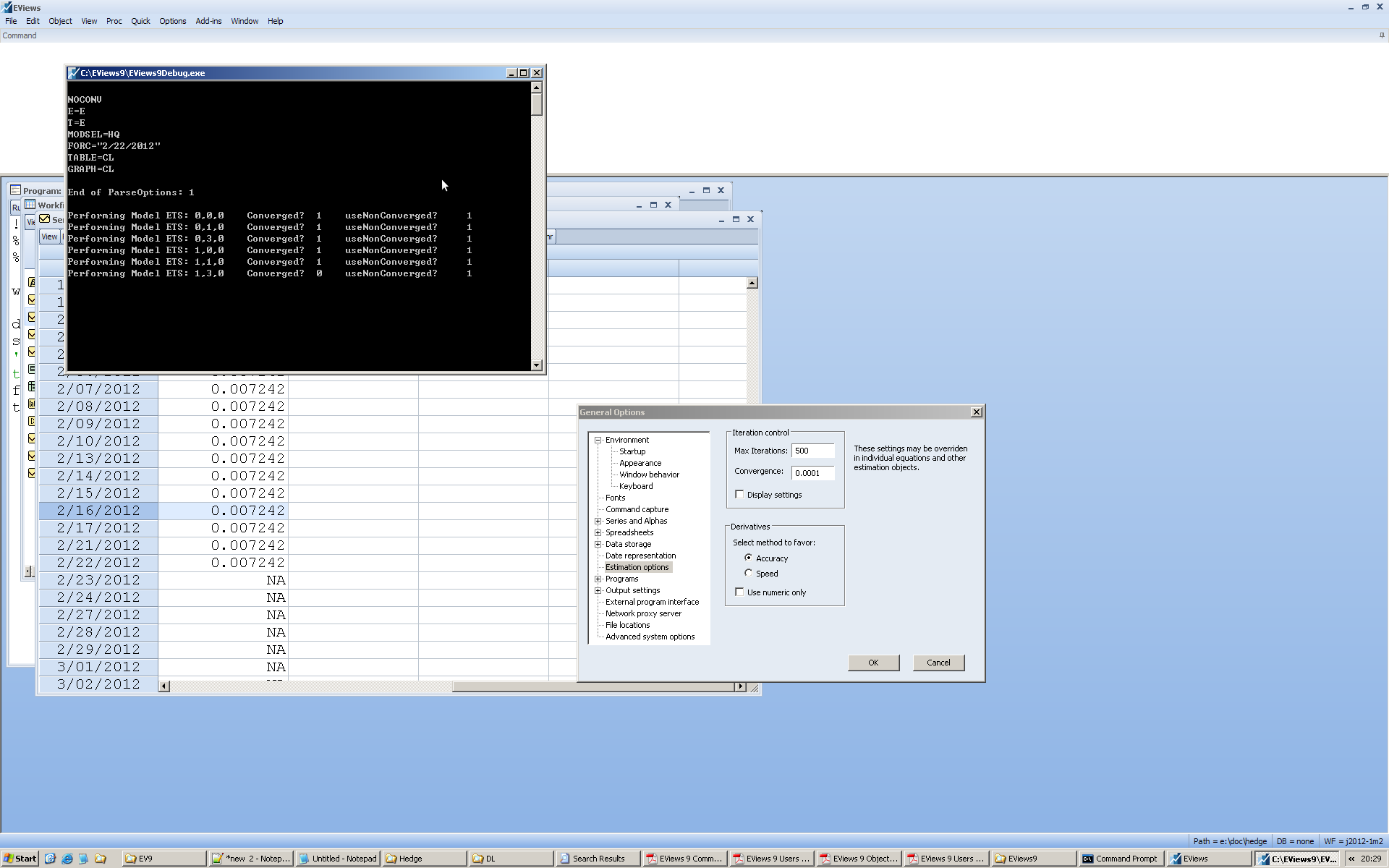Click WF = j2012-1m2 in status bar
The height and width of the screenshot is (868, 1389).
(1354, 841)
